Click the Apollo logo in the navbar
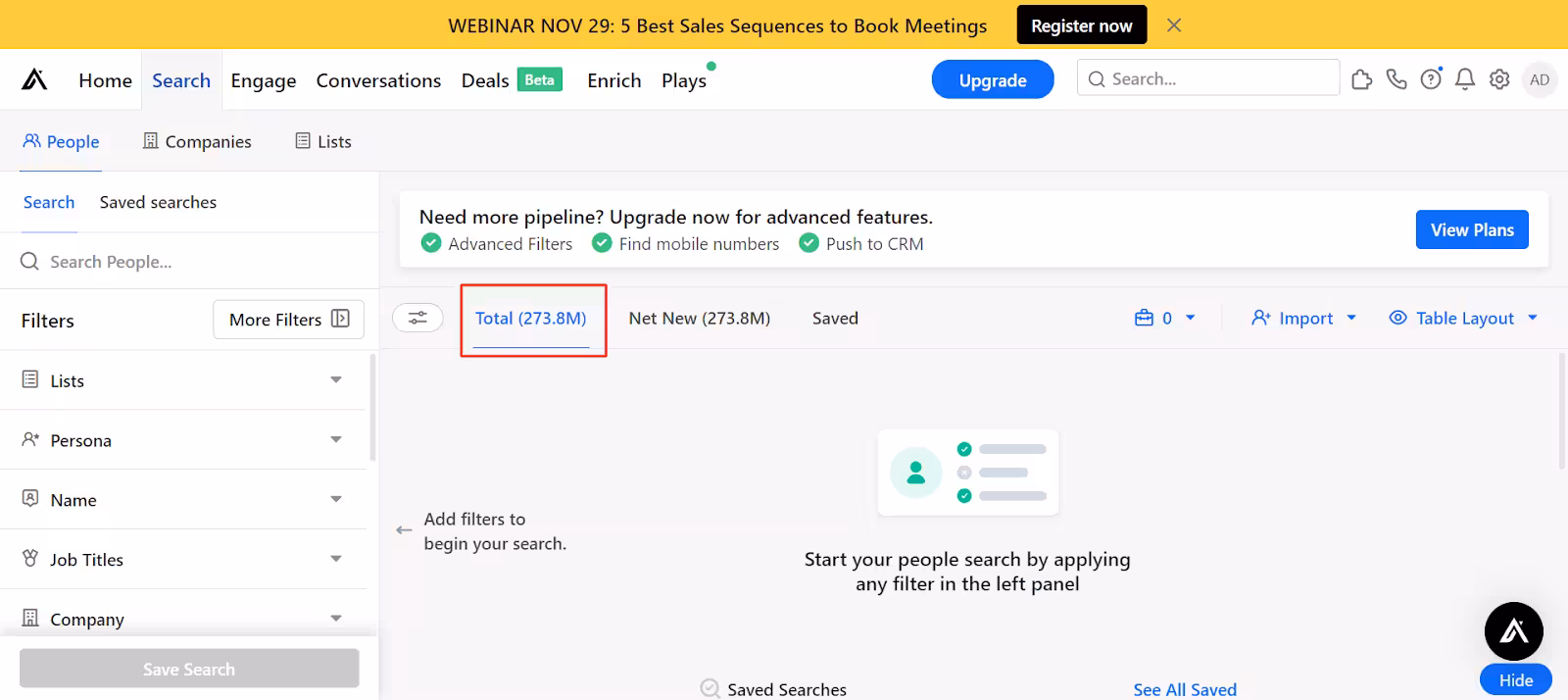Viewport: 1568px width, 700px height. point(34,79)
